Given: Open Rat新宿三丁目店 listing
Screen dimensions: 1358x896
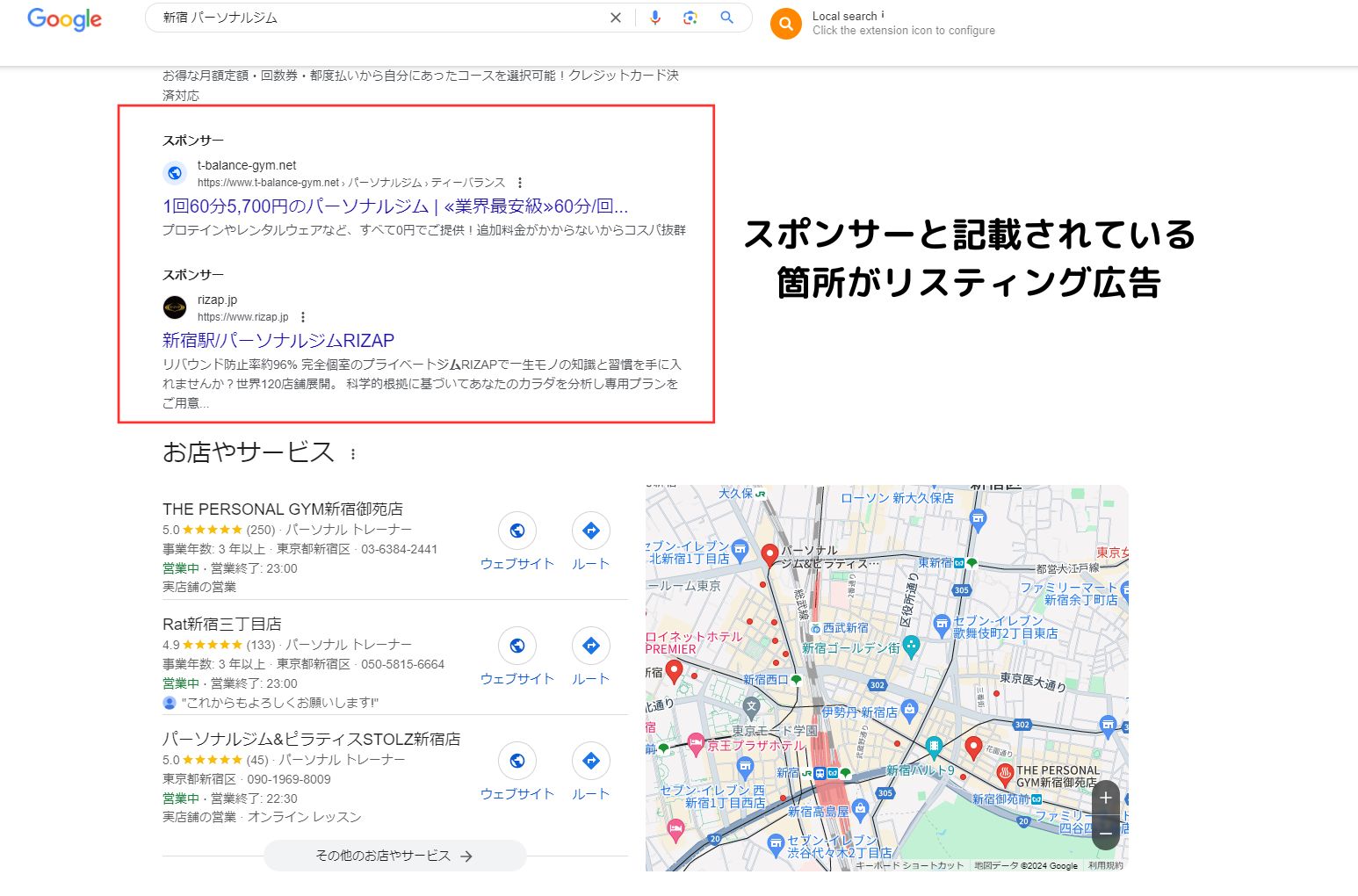Looking at the screenshot, I should coord(222,625).
